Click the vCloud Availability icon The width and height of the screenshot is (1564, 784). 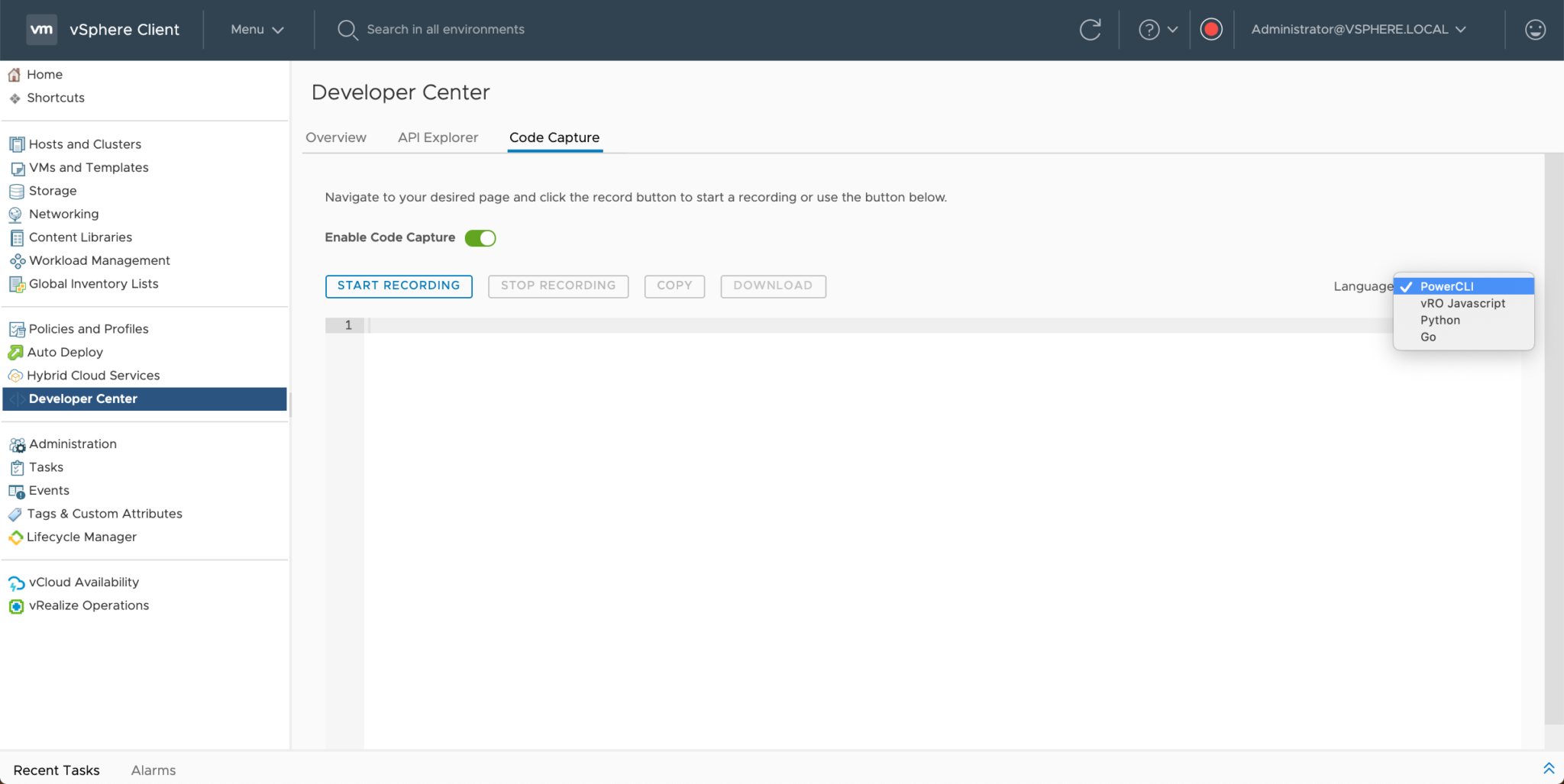click(x=16, y=584)
